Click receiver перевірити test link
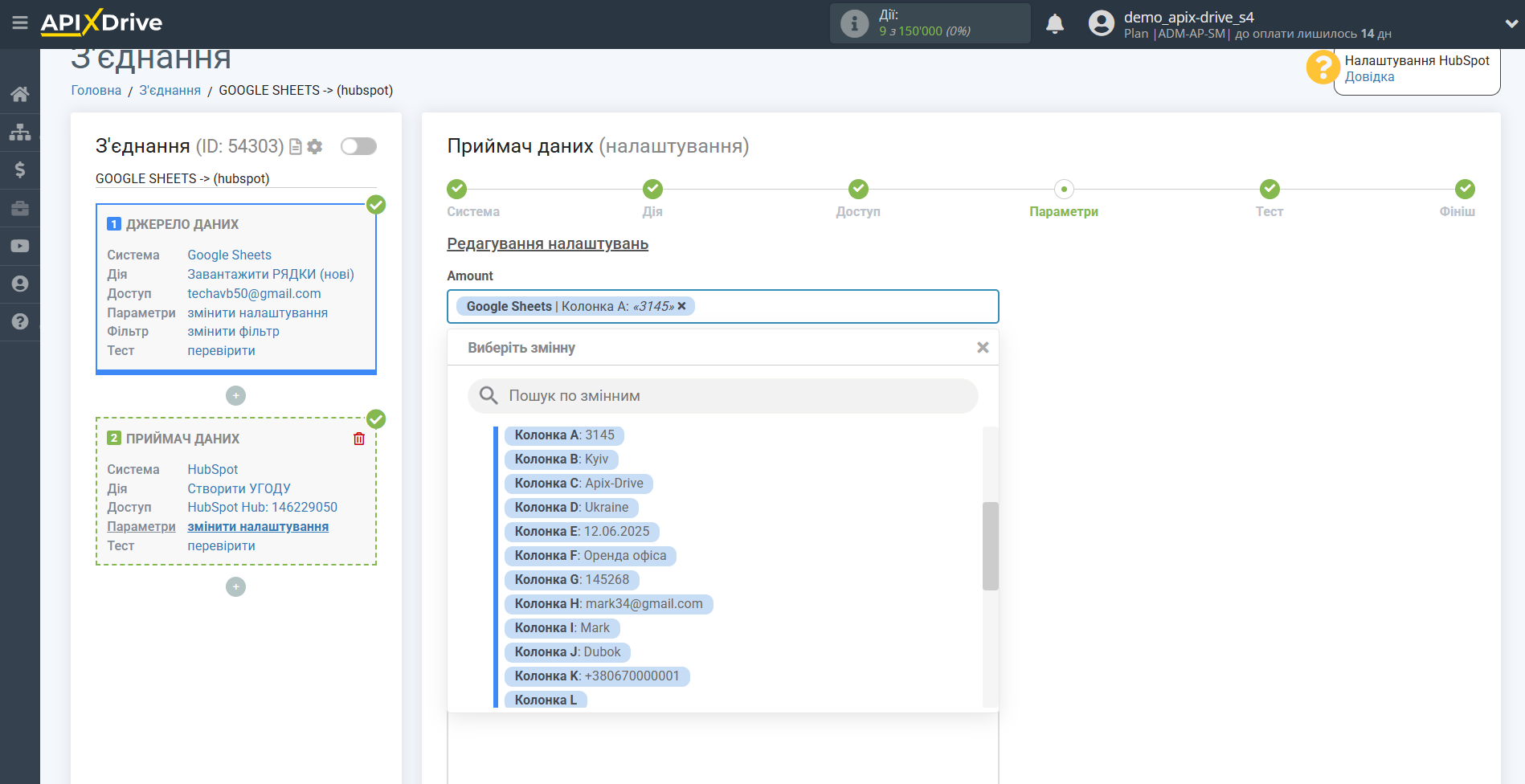This screenshot has height=784, width=1525. click(222, 545)
